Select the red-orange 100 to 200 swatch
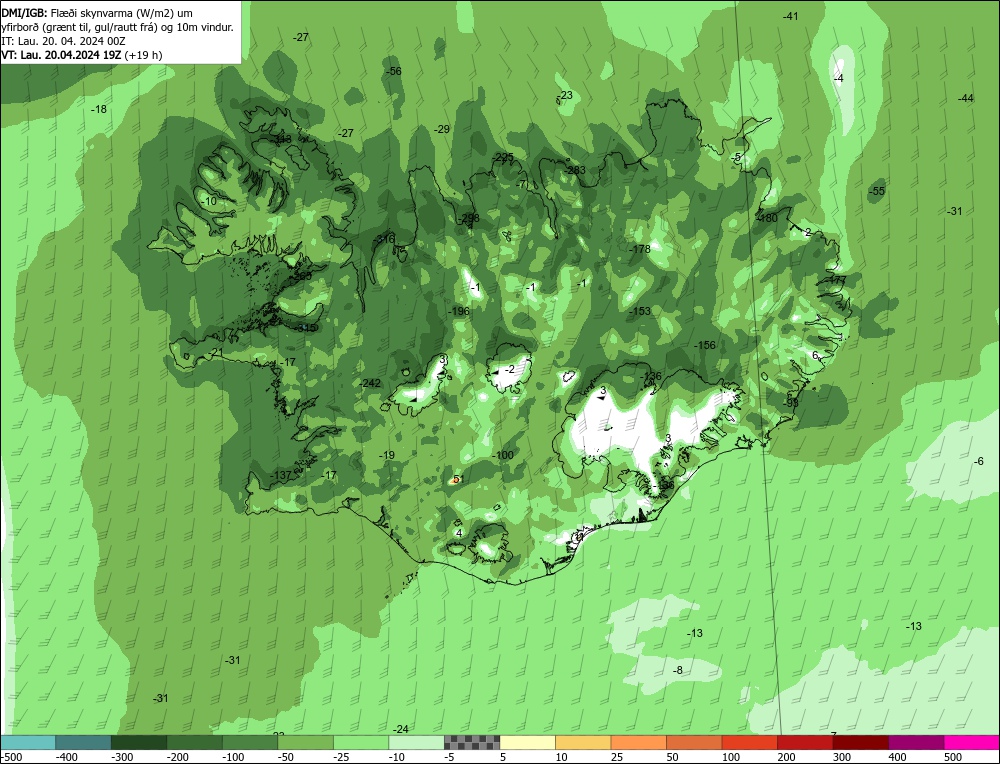Viewport: 1000px width, 764px height. coord(749,743)
